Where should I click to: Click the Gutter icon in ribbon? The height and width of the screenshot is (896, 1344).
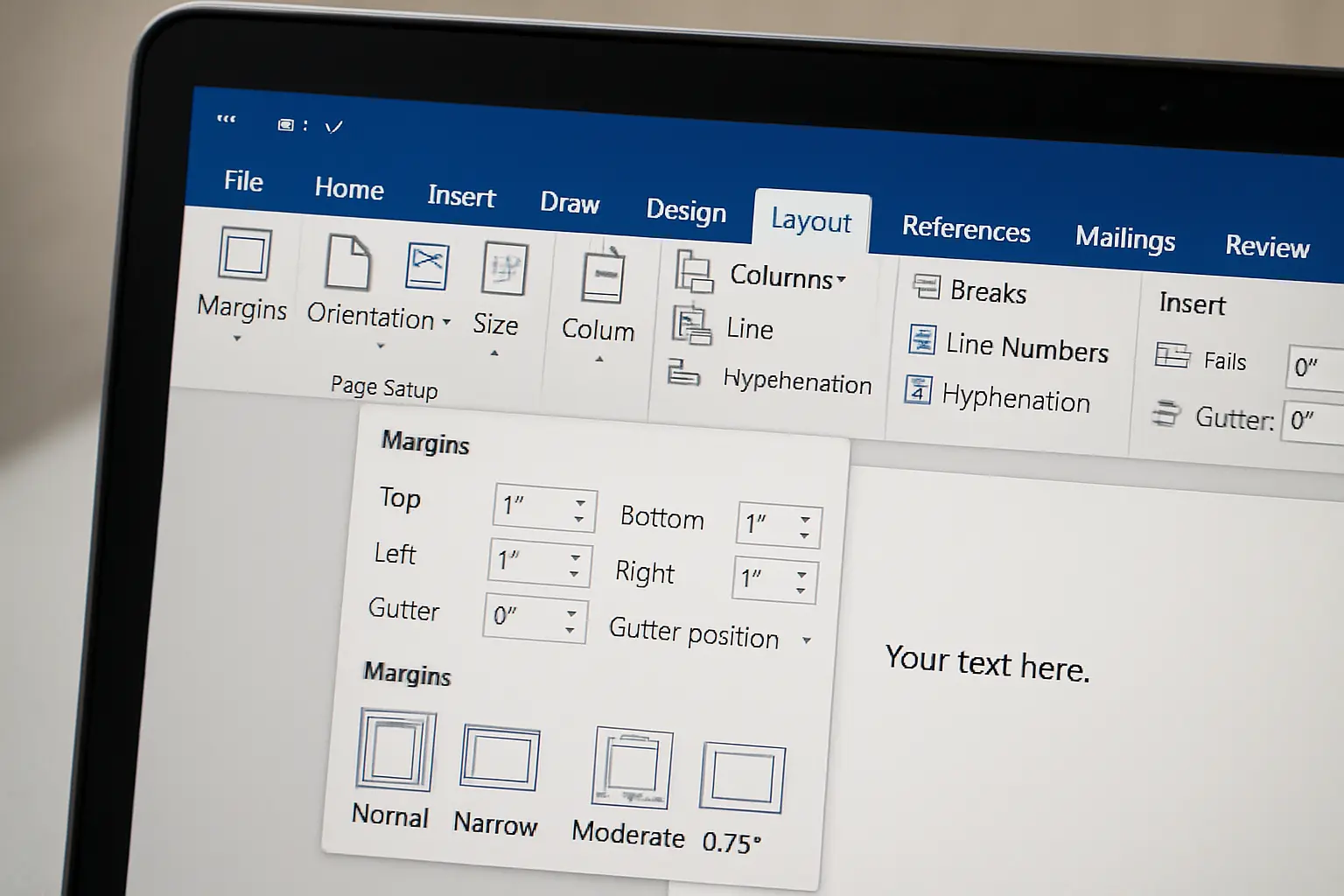pos(1165,412)
